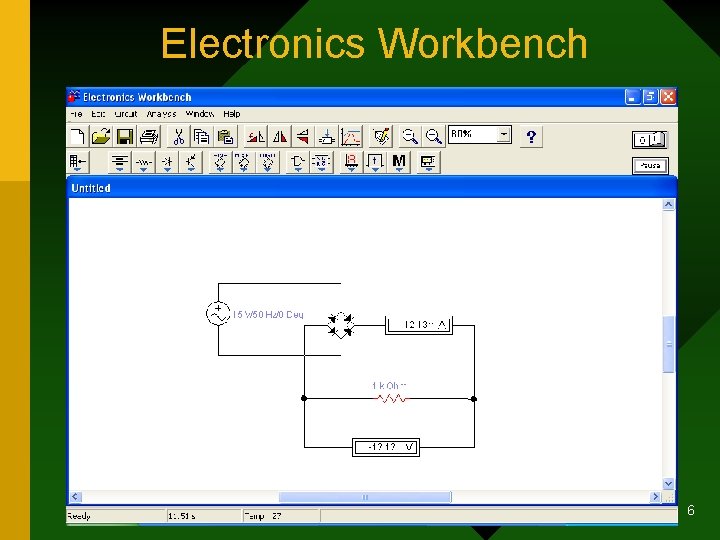Click the left wire junction dot

304,398
